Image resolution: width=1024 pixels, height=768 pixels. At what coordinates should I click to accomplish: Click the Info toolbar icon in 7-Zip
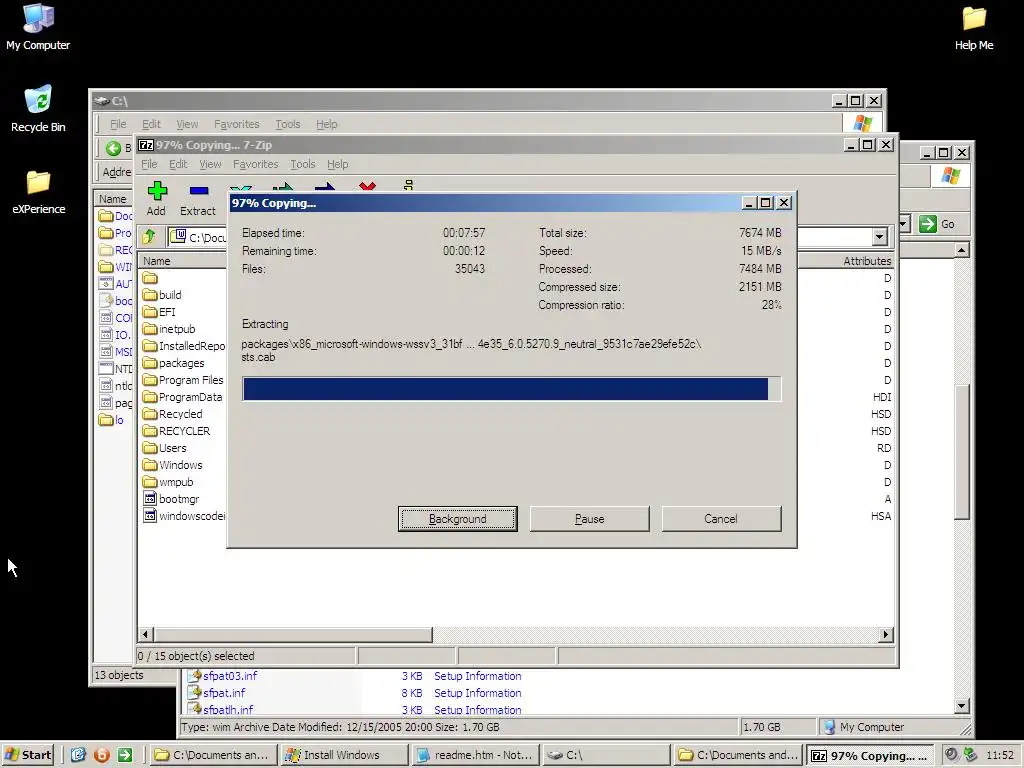[408, 186]
